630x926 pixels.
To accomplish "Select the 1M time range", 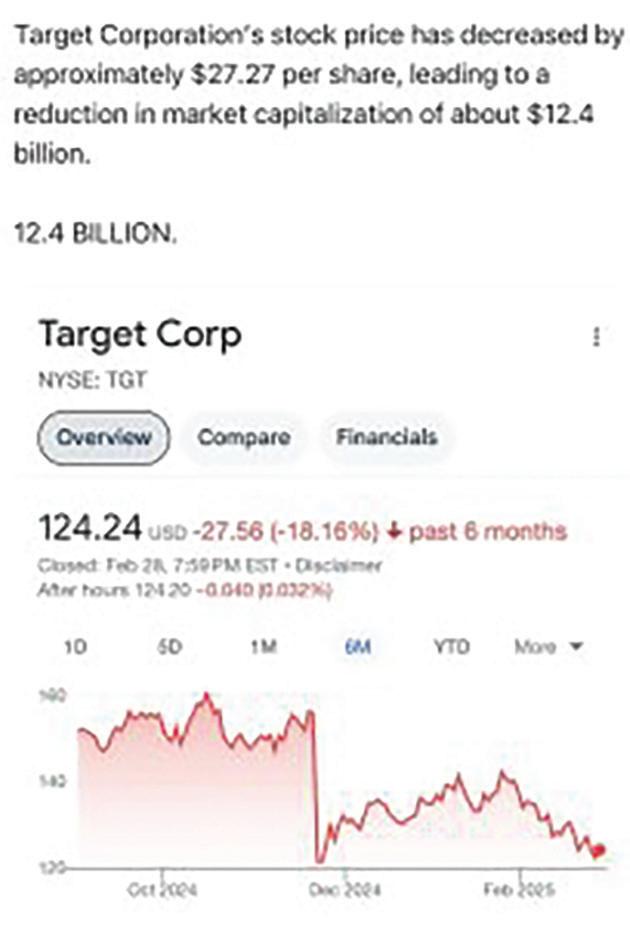I will [x=263, y=647].
